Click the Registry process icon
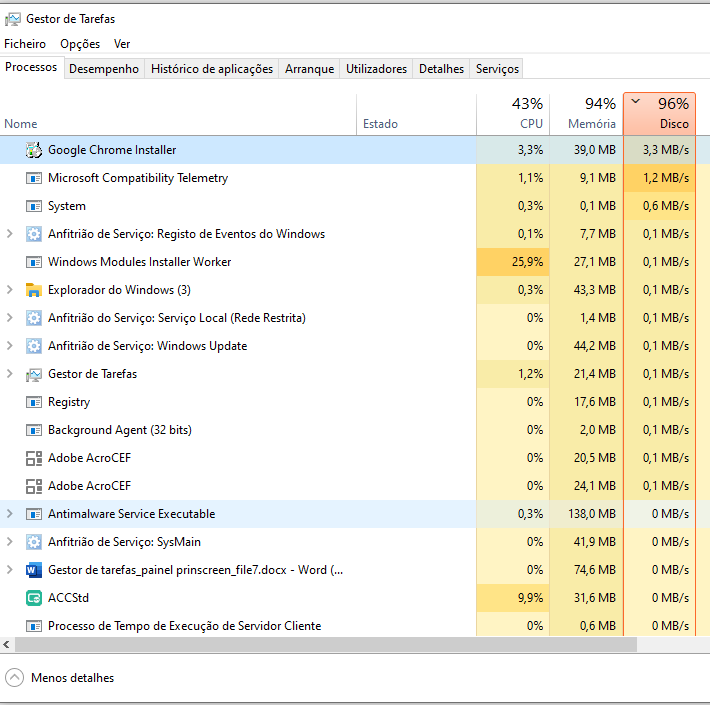 [34, 402]
